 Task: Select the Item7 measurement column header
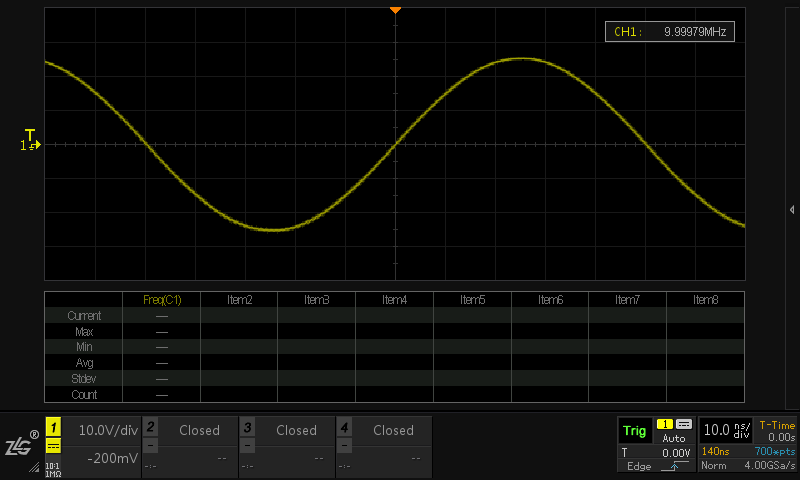[x=628, y=300]
